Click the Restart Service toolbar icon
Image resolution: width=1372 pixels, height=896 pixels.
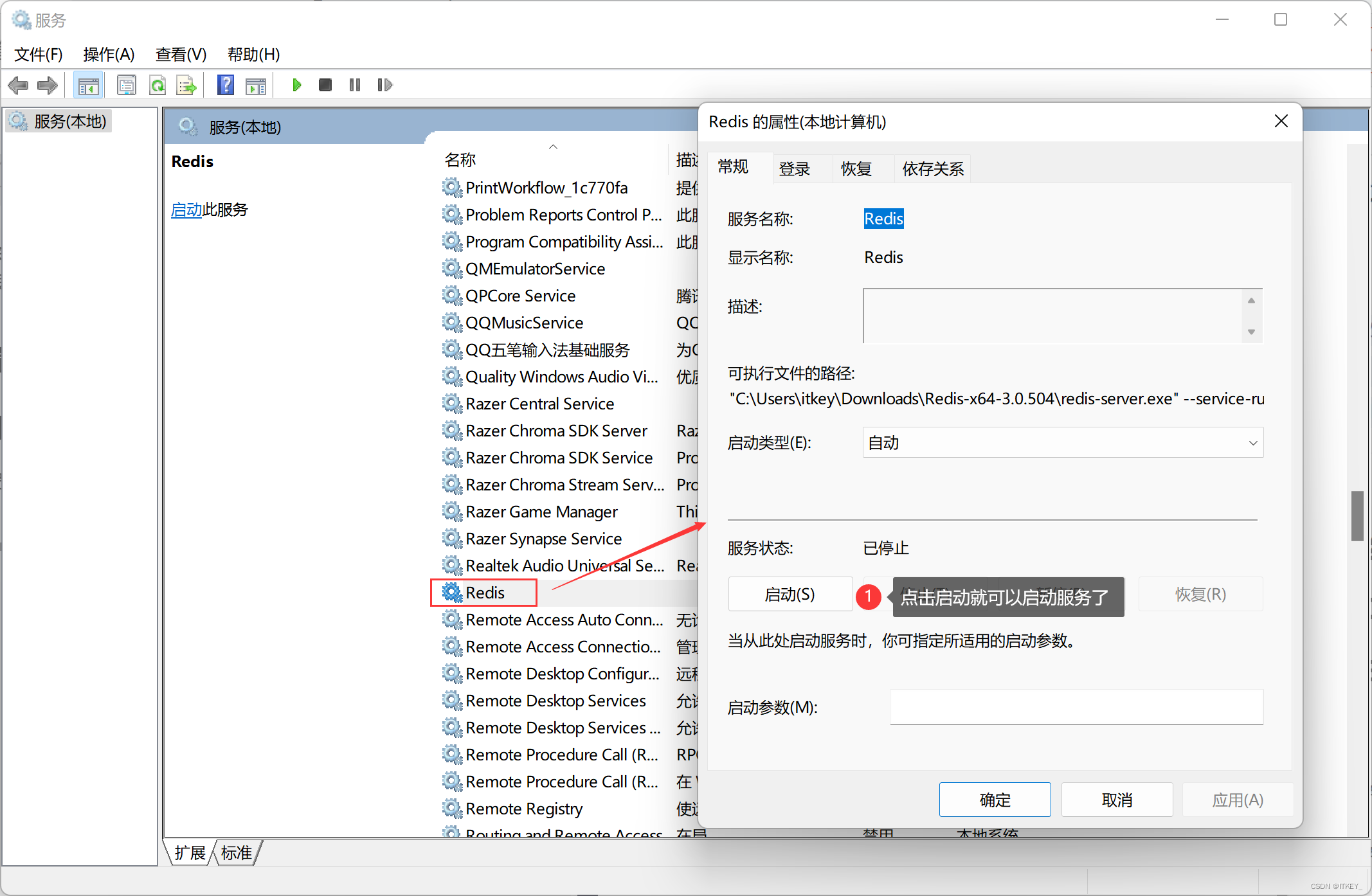384,85
